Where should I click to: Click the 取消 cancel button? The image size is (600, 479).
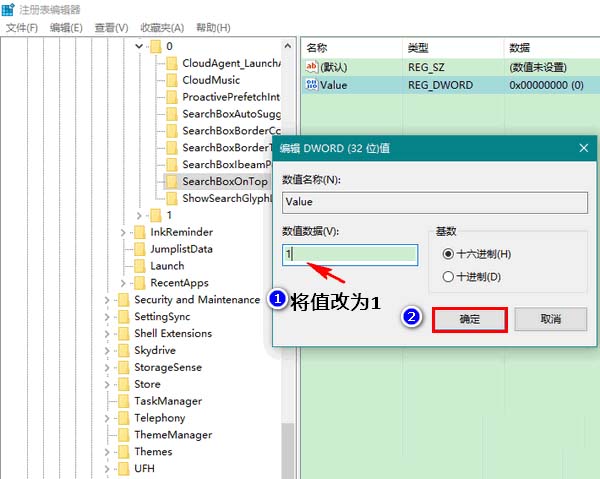pos(550,320)
